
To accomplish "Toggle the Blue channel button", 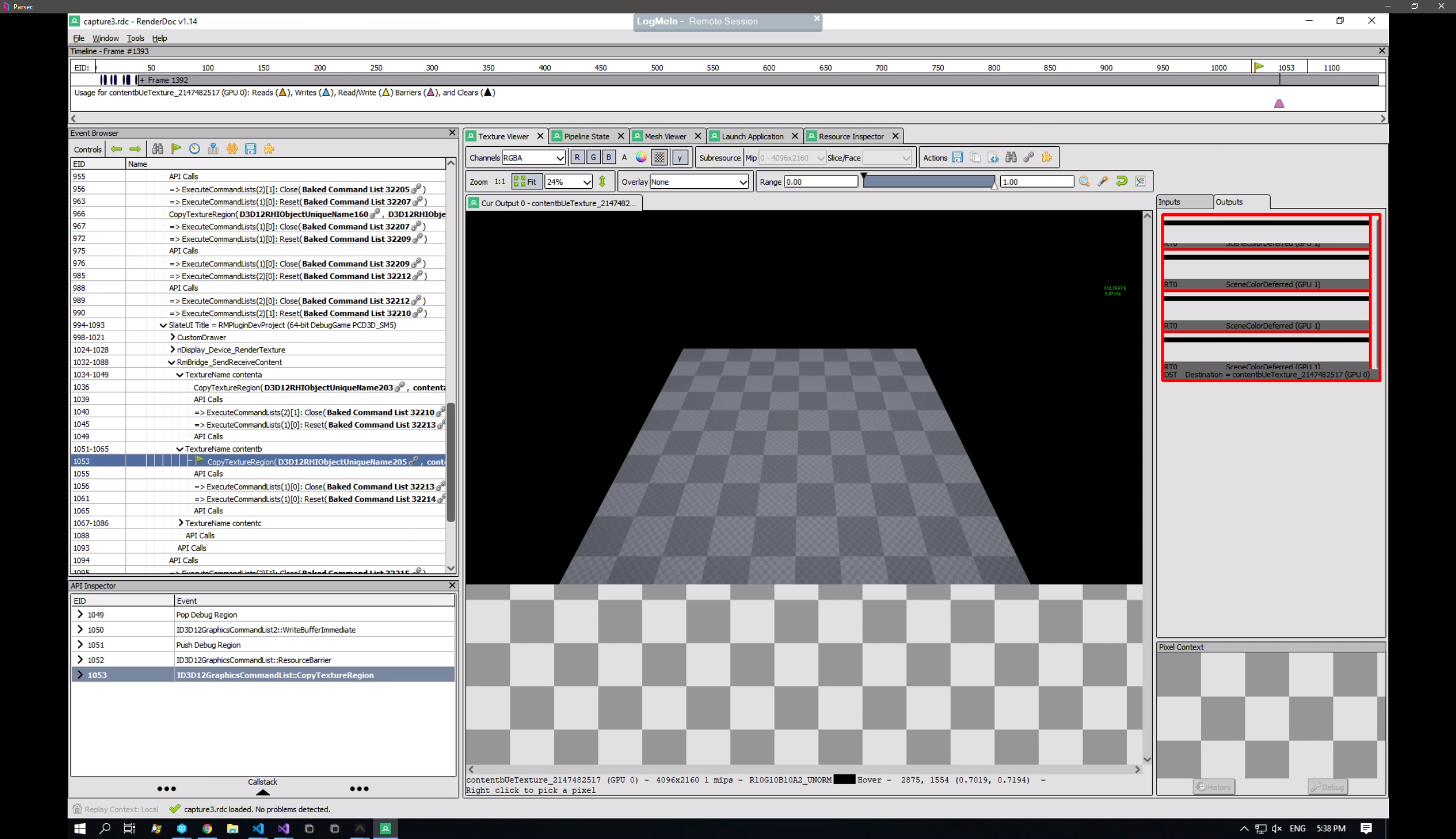I will (x=609, y=157).
